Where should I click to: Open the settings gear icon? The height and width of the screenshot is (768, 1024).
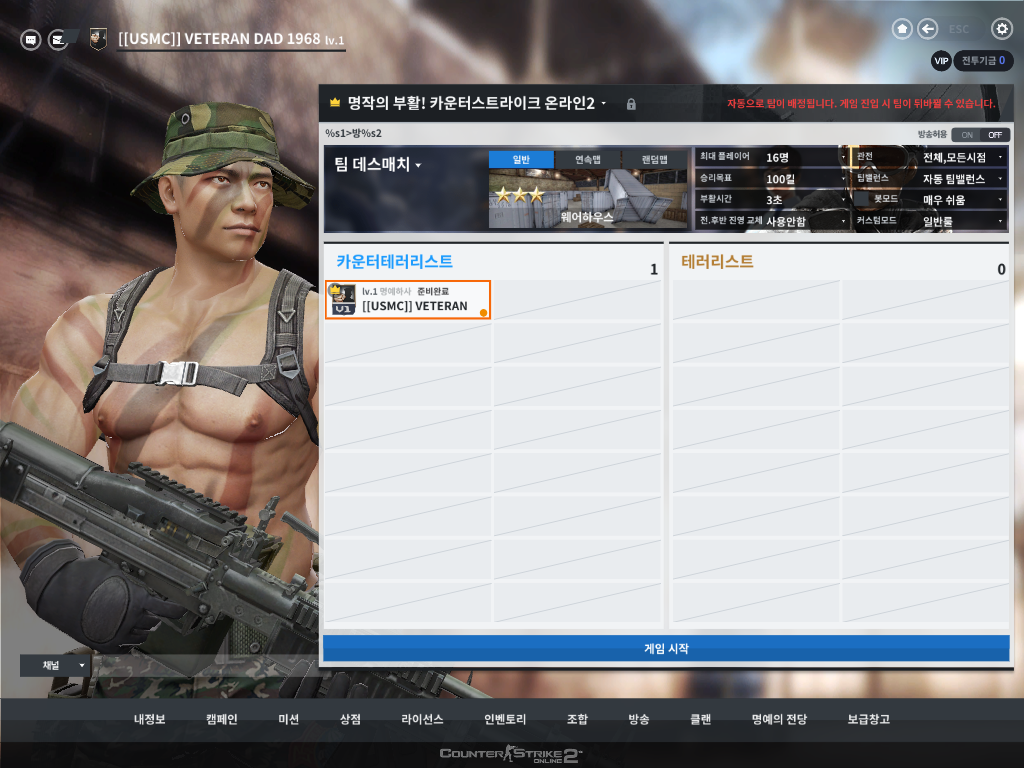pos(1001,29)
